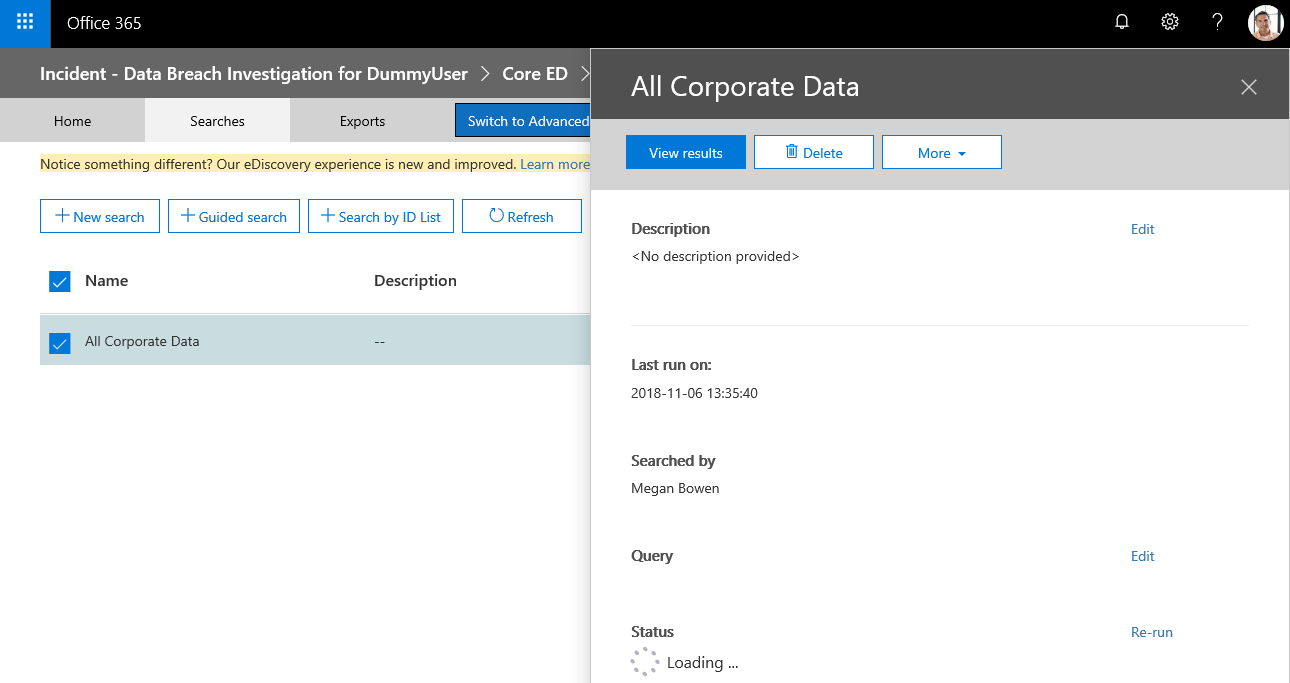
Task: Edit the Description field
Action: click(1142, 229)
